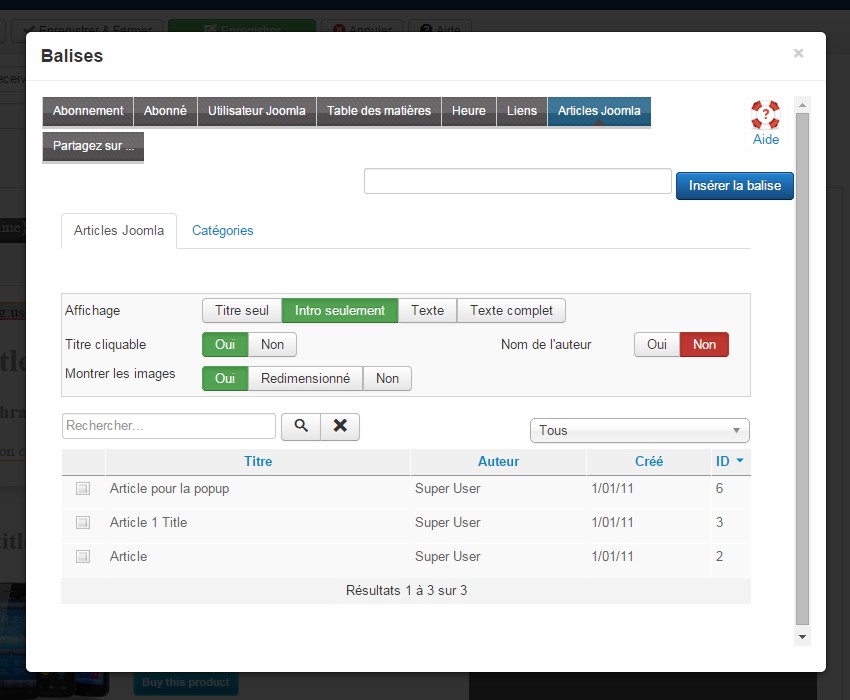Set Affichage to Titre seul
The image size is (850, 700).
[242, 311]
